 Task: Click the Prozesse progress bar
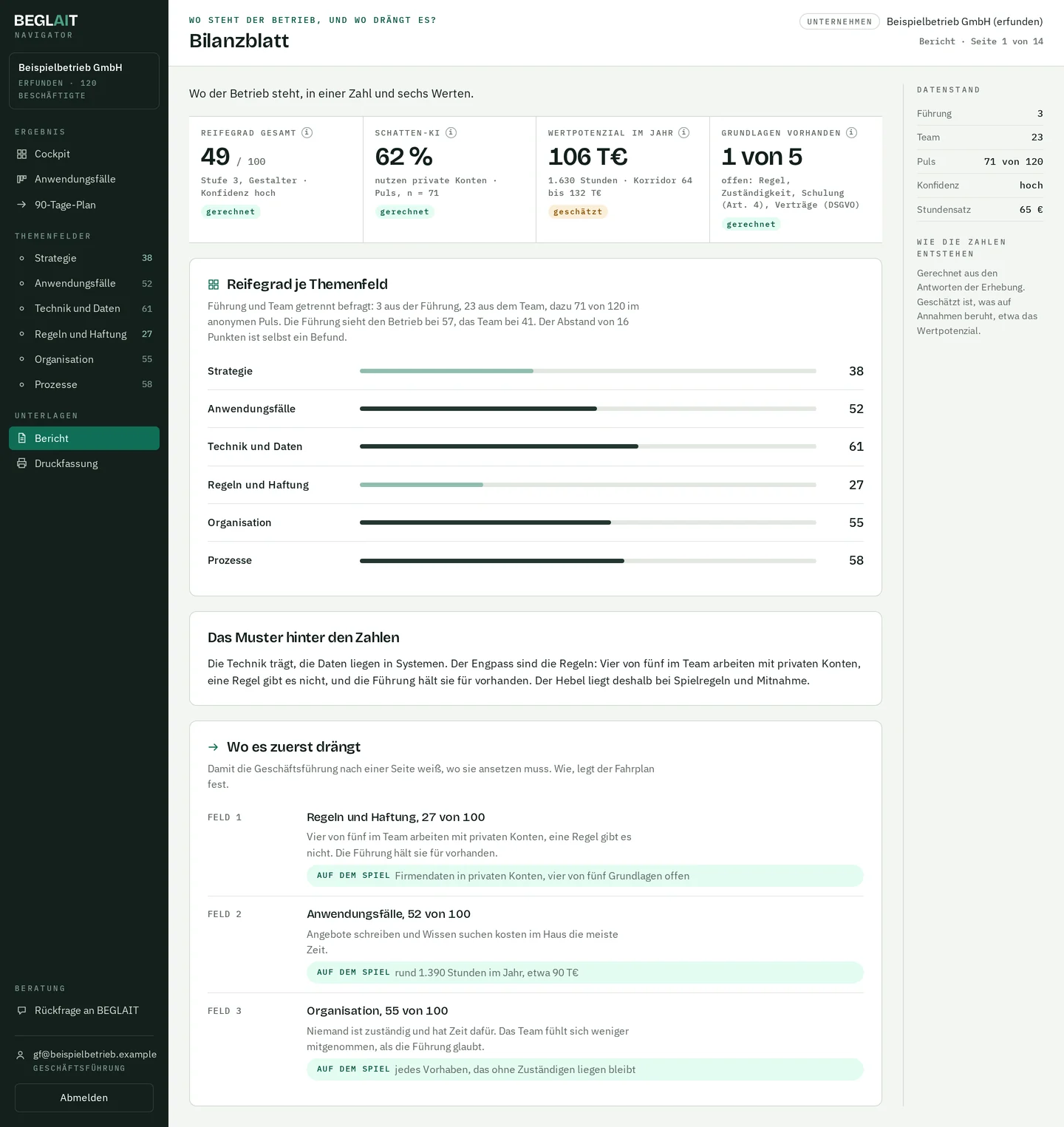pos(588,561)
